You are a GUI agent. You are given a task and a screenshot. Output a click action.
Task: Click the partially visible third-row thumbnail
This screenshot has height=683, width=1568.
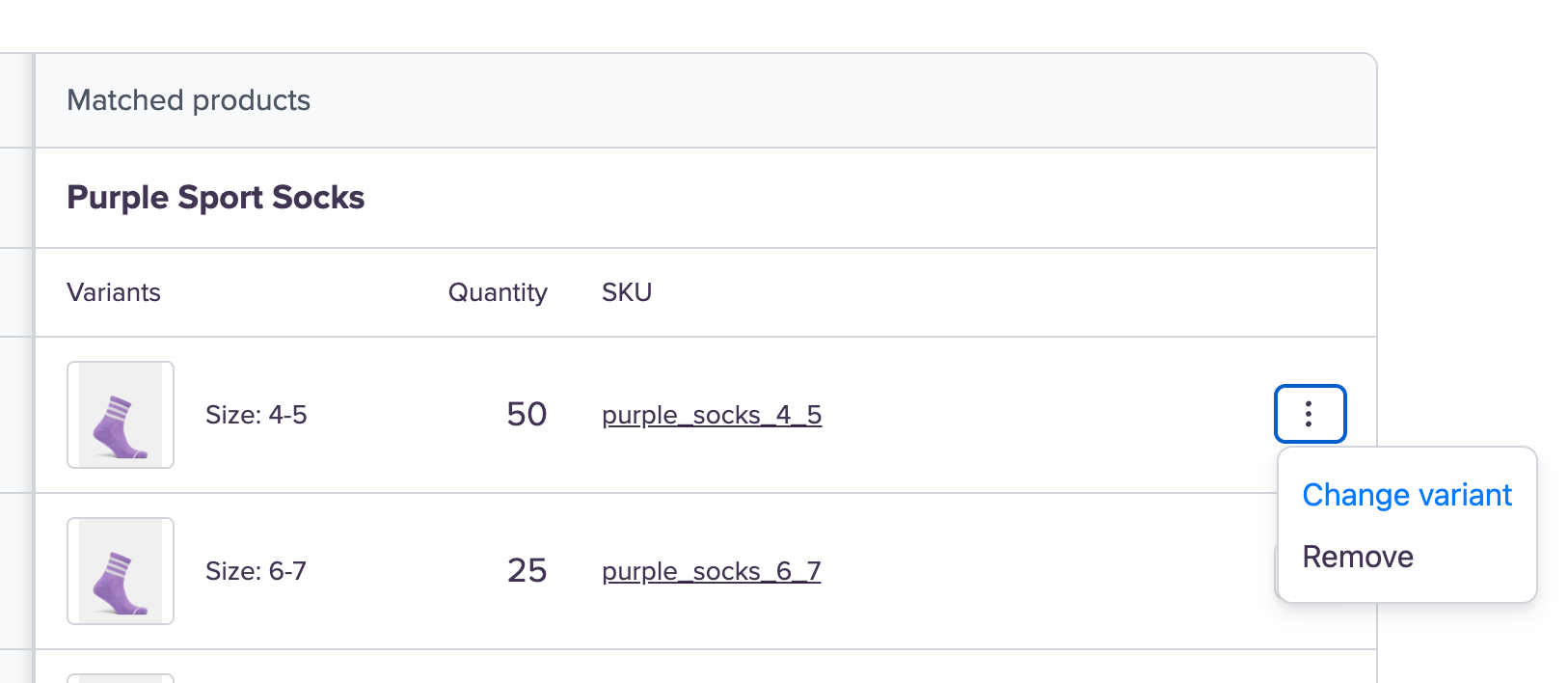pos(121,678)
